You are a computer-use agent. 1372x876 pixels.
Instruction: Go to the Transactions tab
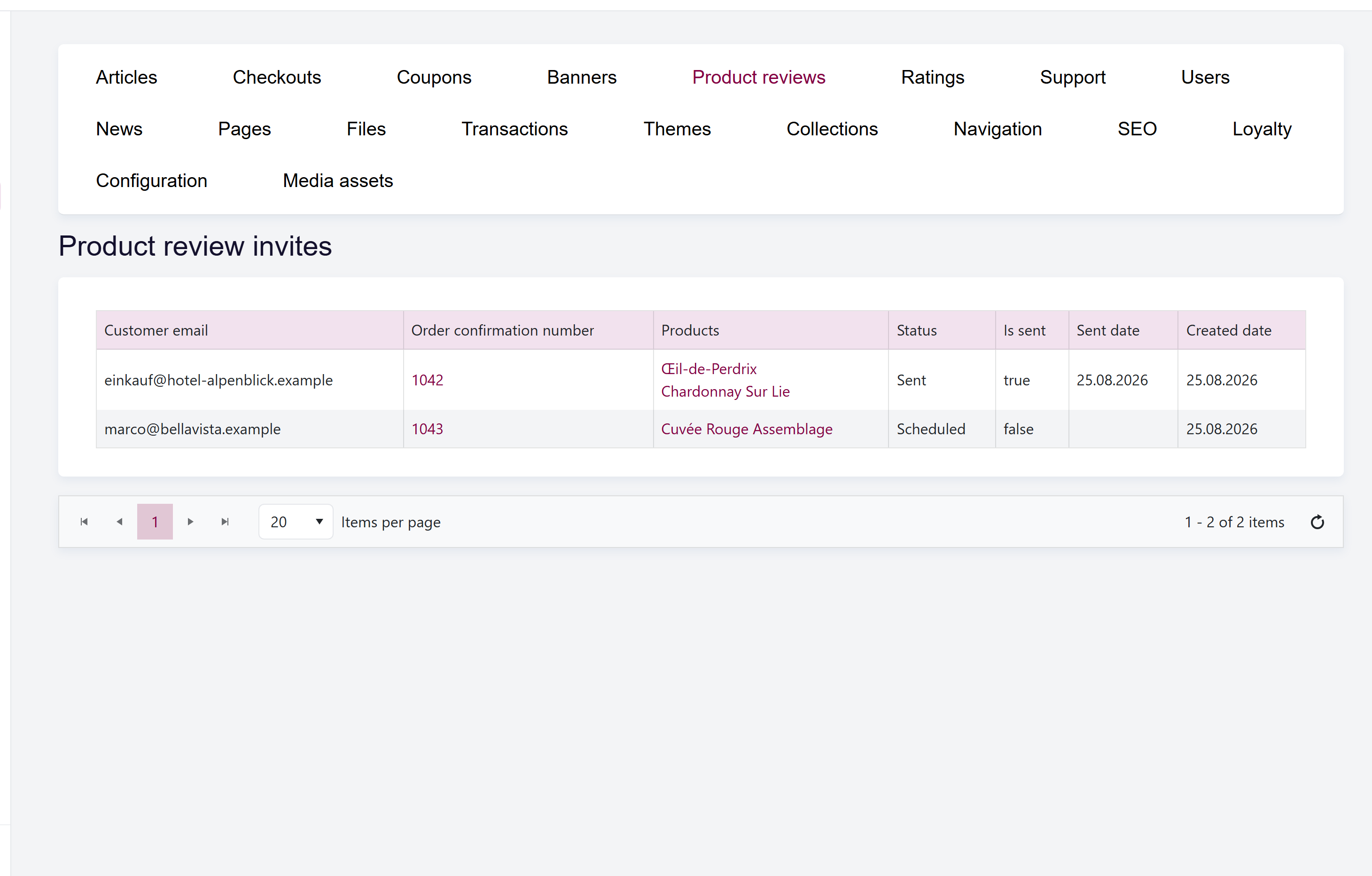point(514,129)
